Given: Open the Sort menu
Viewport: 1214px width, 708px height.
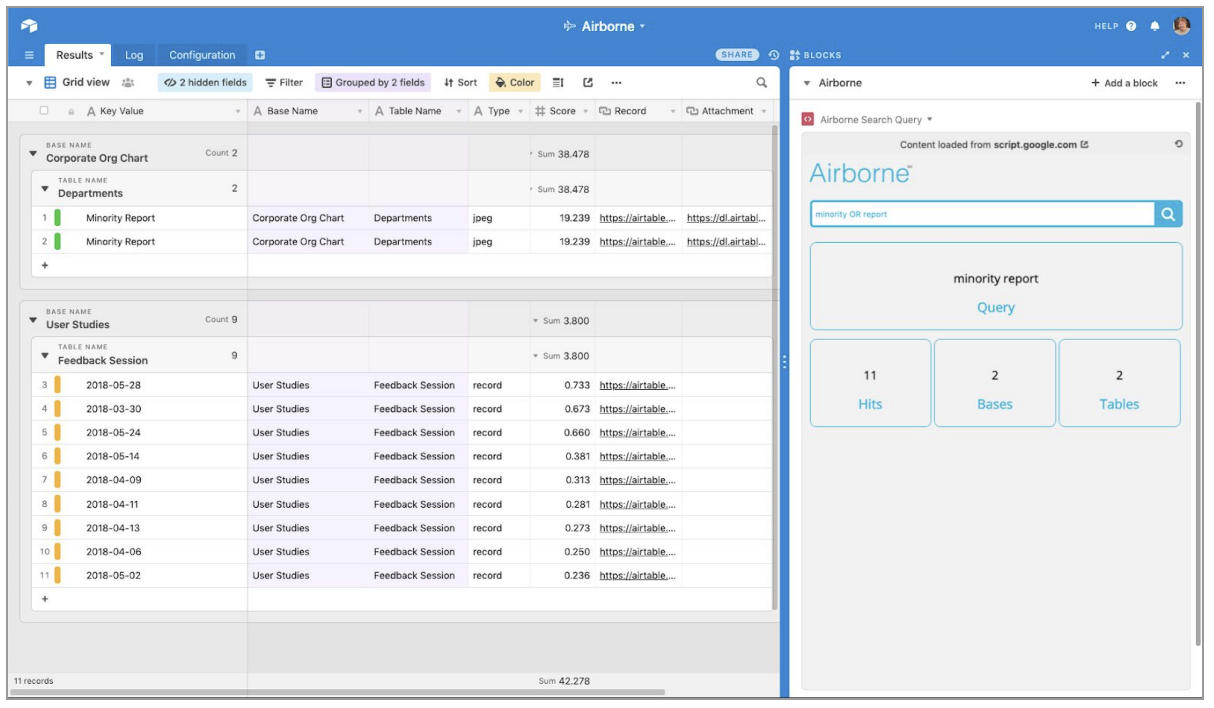Looking at the screenshot, I should pos(461,83).
